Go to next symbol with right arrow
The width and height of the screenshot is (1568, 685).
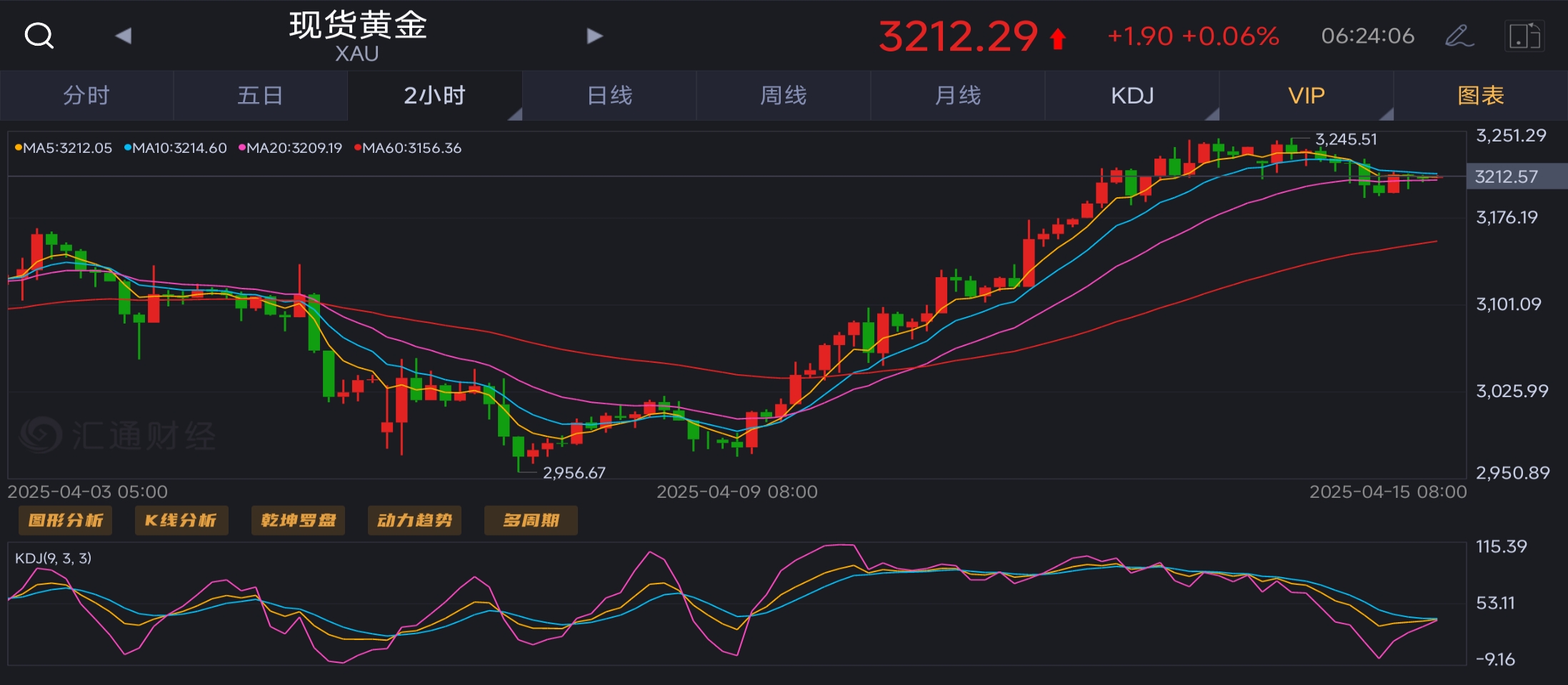(594, 36)
